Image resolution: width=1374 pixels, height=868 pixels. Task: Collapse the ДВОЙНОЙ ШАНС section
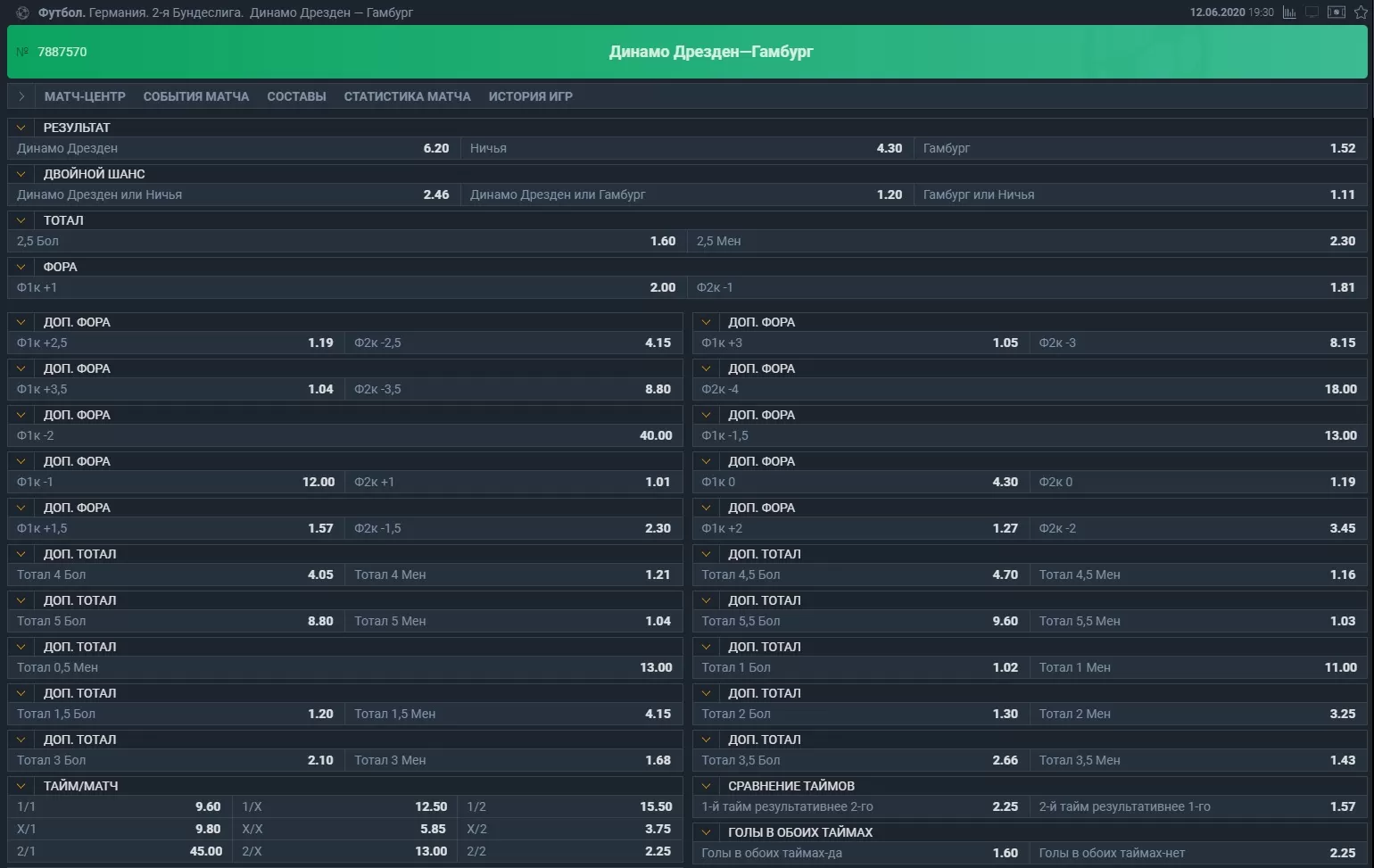(21, 174)
